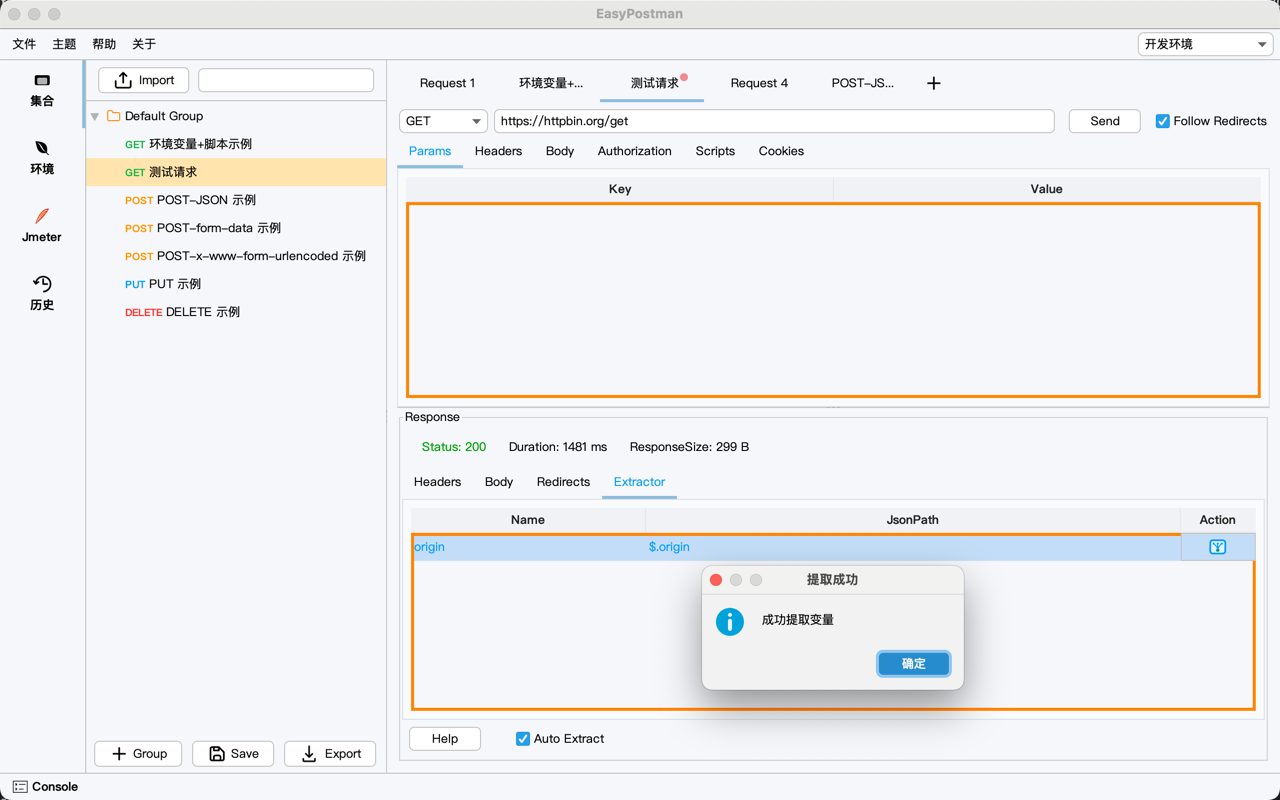Screen dimensions: 1280x800
Task: Open the Console panel at bottom
Action: pyautogui.click(x=45, y=787)
